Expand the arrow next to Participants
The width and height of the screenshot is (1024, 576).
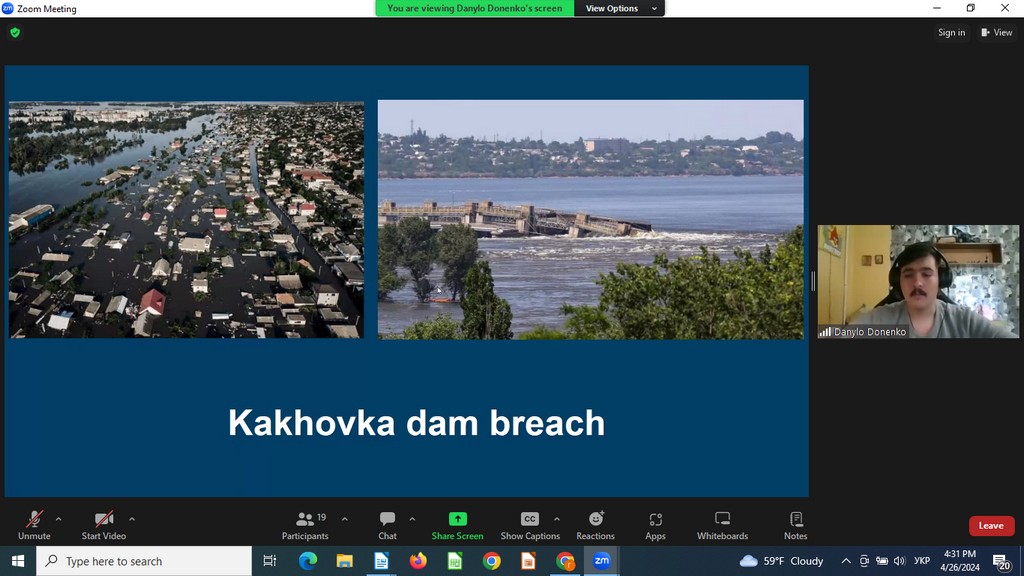pyautogui.click(x=345, y=519)
